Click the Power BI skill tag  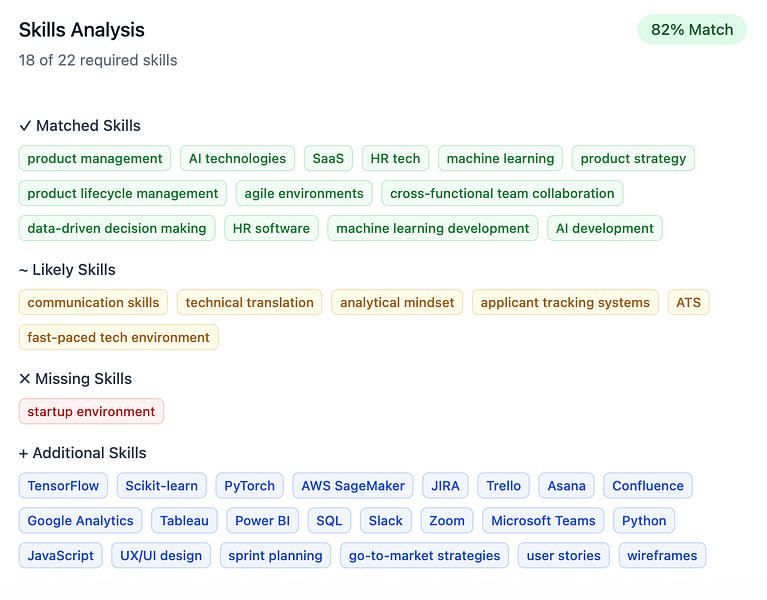coord(263,521)
